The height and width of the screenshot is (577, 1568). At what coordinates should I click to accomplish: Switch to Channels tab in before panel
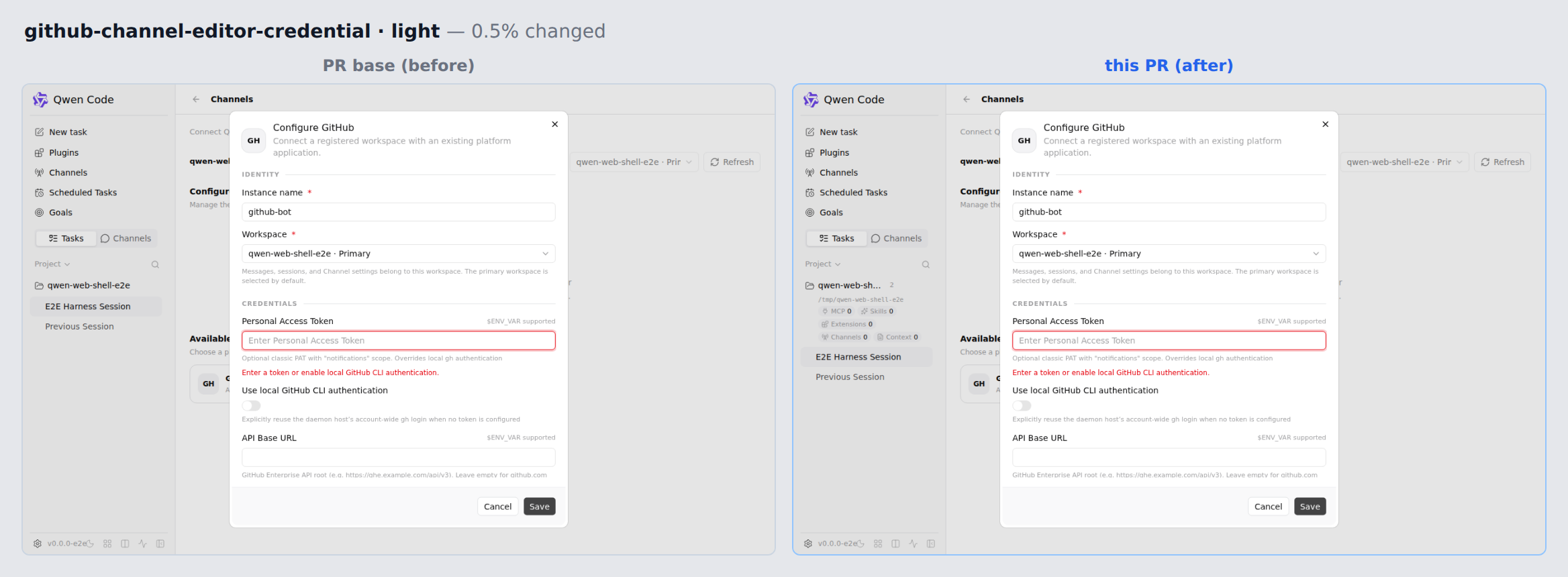[126, 238]
